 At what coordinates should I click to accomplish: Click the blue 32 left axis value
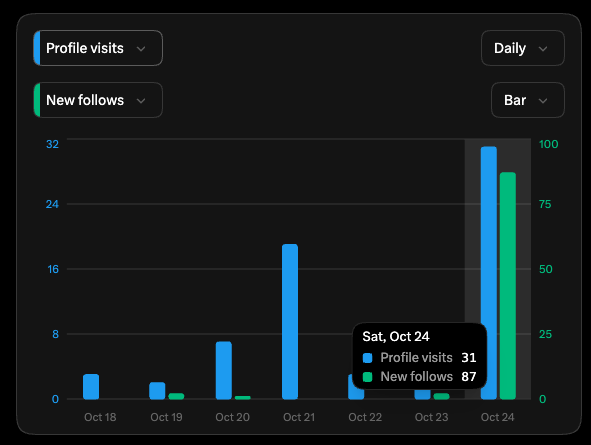coord(52,144)
